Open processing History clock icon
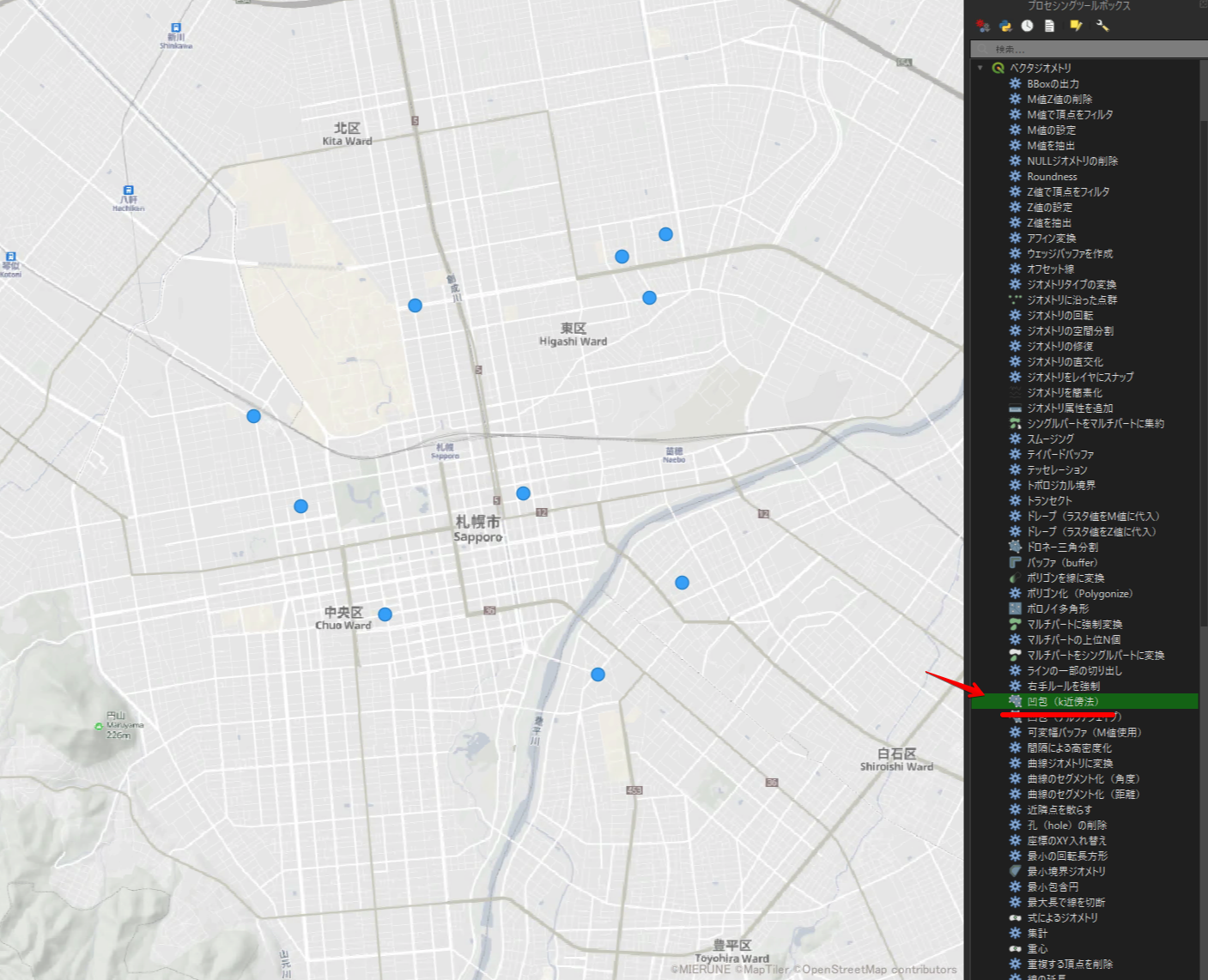This screenshot has width=1208, height=980. (1027, 26)
